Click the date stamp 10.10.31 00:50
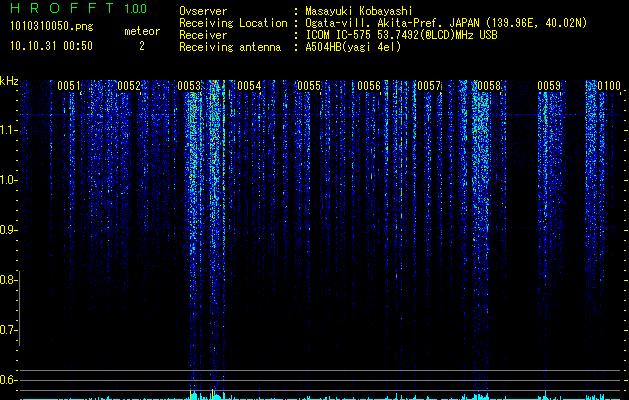Screen dimensions: 629x400 click(x=51, y=46)
